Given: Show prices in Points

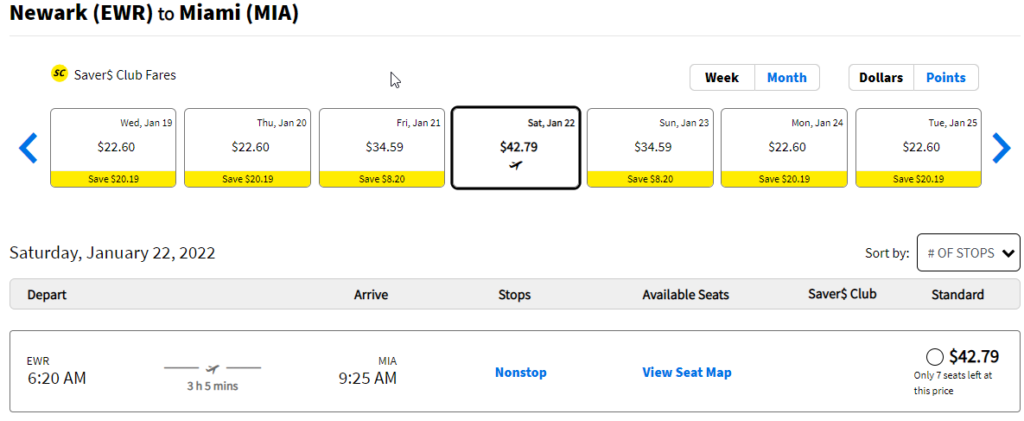Looking at the screenshot, I should [945, 78].
